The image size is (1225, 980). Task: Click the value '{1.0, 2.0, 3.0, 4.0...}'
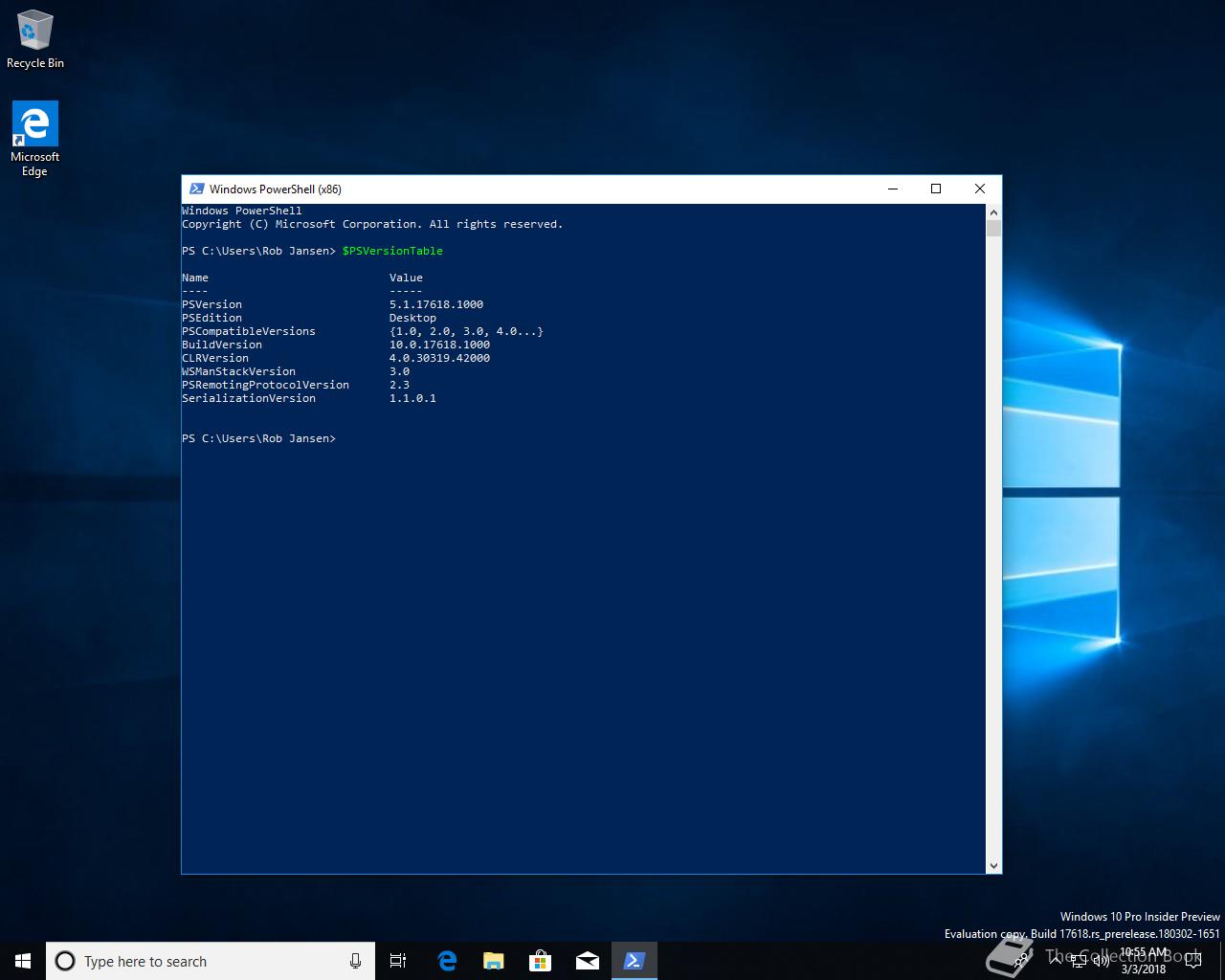[466, 331]
